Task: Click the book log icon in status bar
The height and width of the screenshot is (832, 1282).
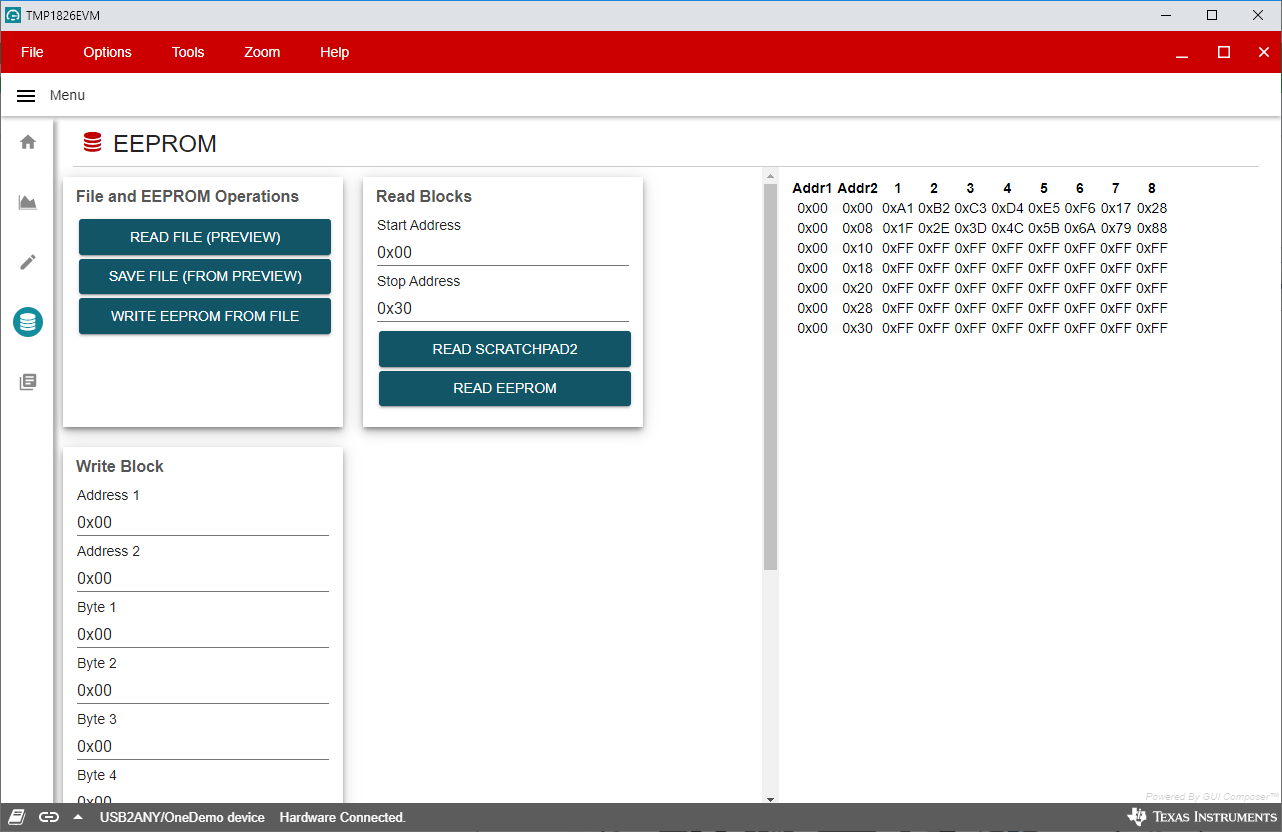Action: pyautogui.click(x=18, y=817)
